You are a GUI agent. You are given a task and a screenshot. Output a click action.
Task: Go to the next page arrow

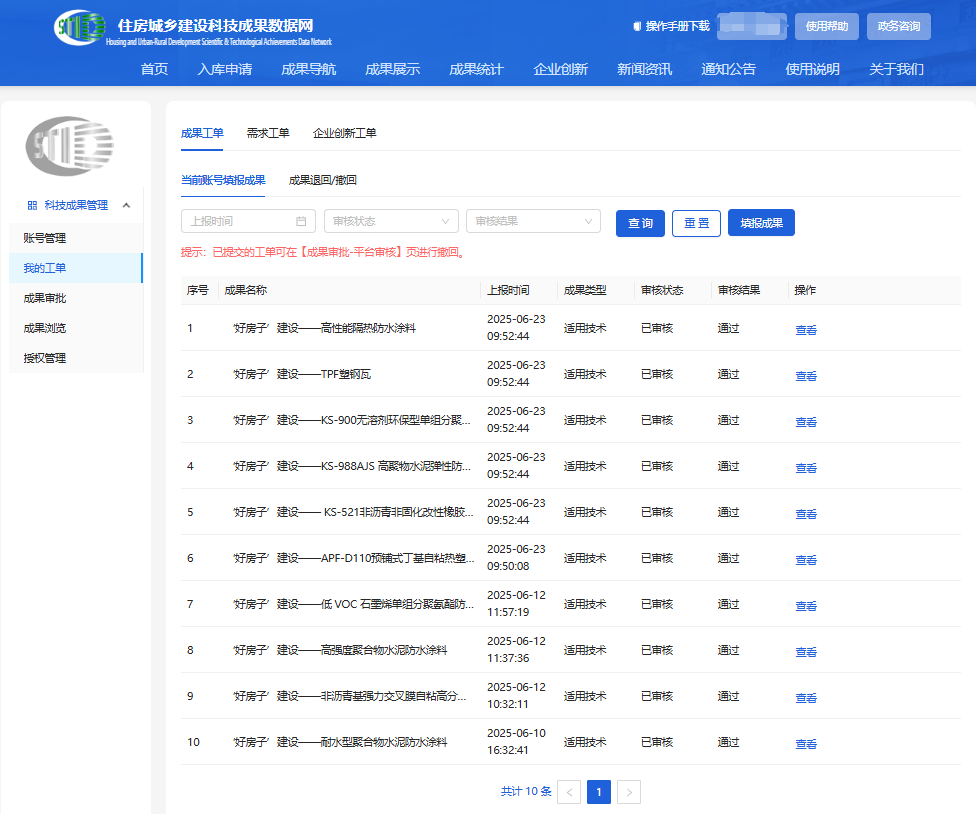coord(629,792)
